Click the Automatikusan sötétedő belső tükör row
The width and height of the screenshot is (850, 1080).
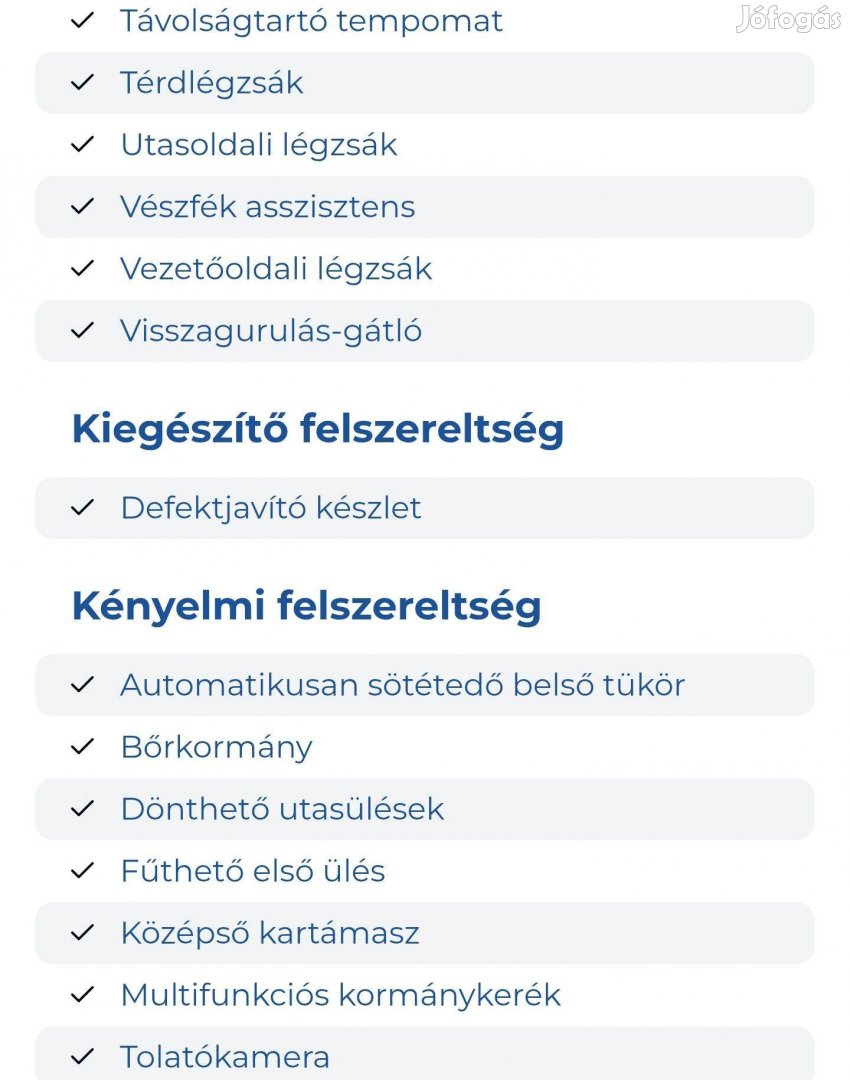[x=425, y=685]
